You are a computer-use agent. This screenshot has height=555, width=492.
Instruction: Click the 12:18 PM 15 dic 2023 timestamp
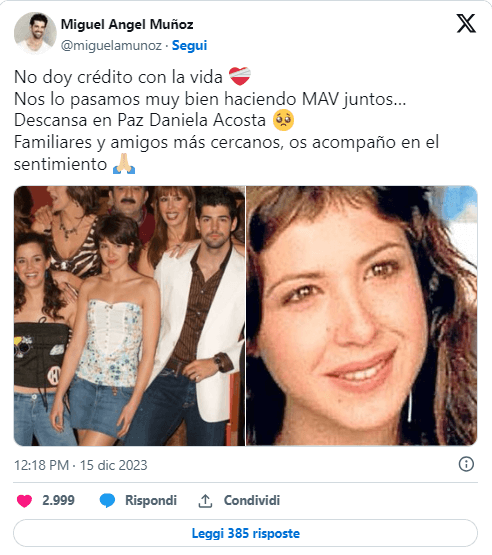pos(80,465)
